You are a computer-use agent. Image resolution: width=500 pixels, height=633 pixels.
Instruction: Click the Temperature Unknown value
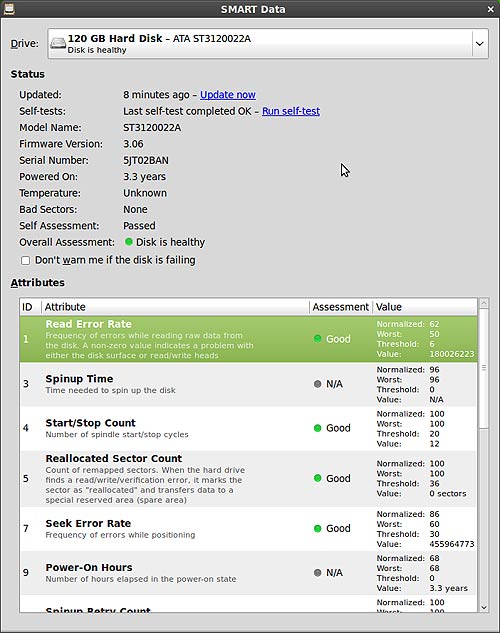[145, 193]
